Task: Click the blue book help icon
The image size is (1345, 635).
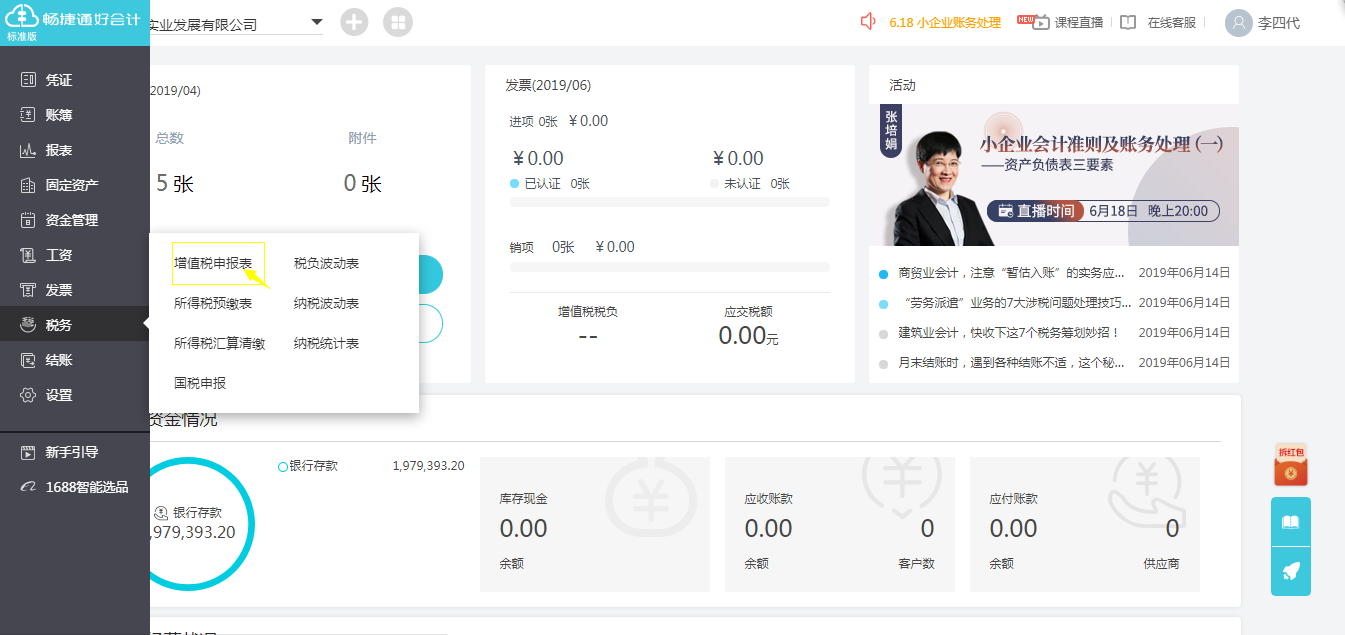Action: coord(1290,522)
